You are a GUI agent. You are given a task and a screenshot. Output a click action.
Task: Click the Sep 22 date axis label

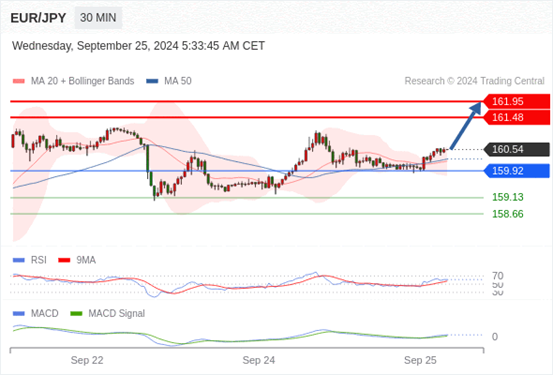click(87, 361)
